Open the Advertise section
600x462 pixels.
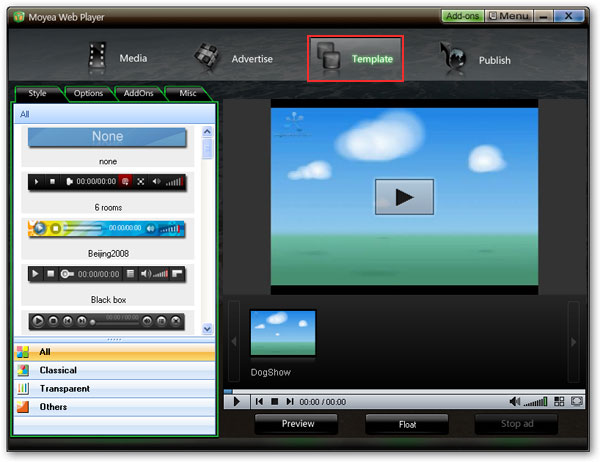tap(234, 59)
